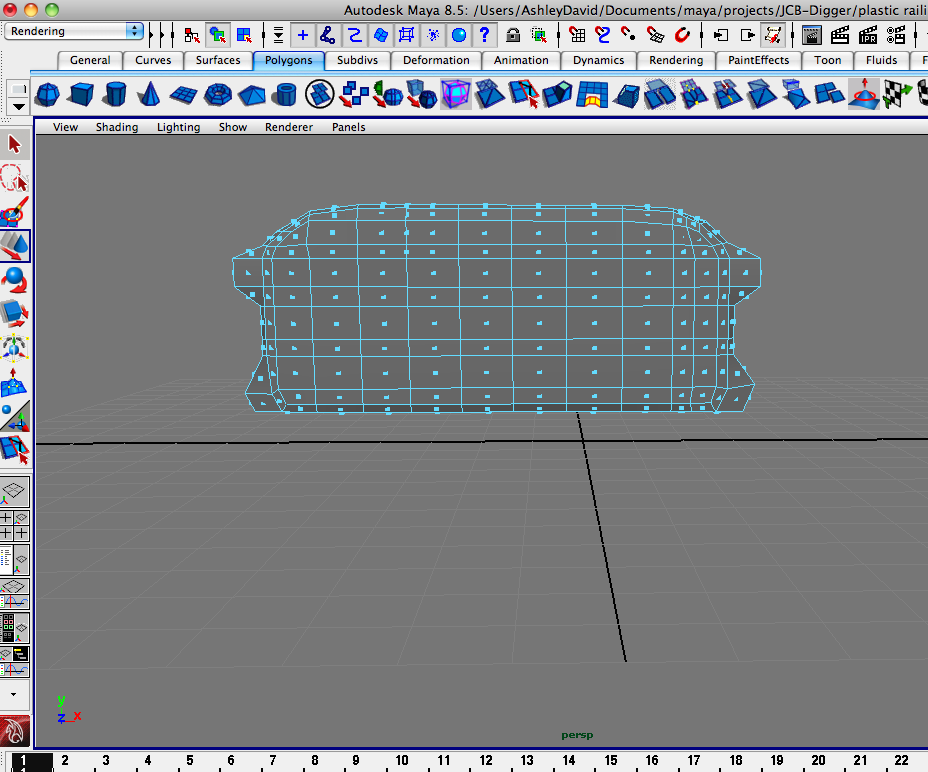
Task: Switch to the Curves shelf tab
Action: coord(153,60)
